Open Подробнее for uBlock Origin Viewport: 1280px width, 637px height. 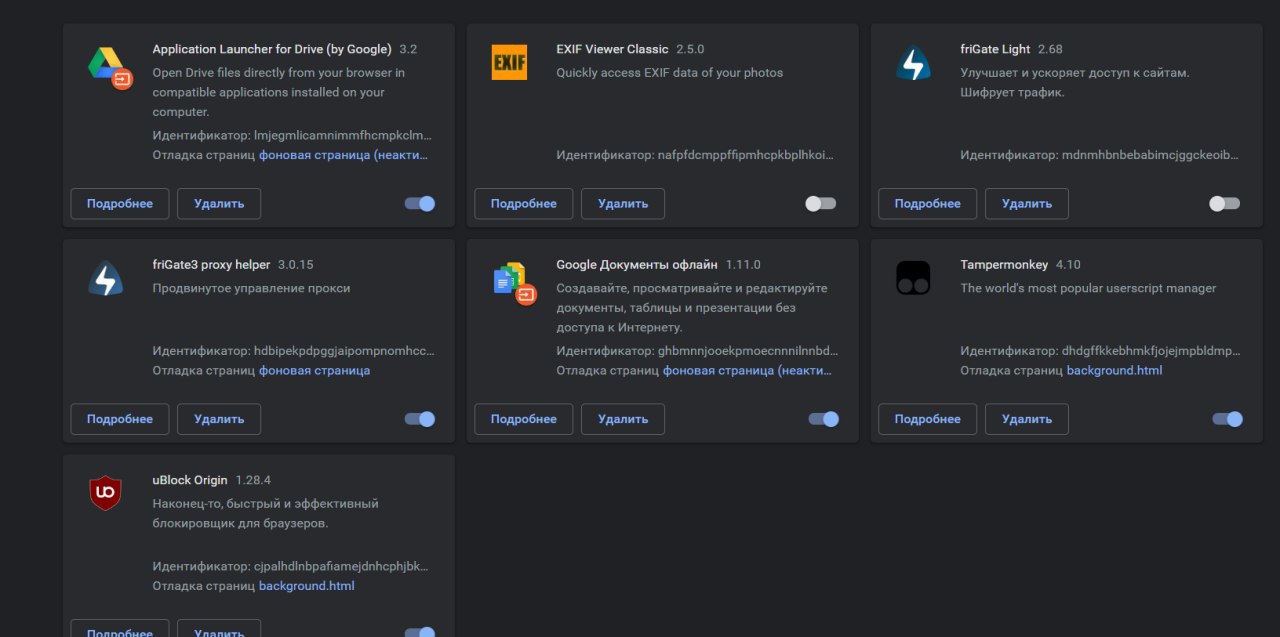(120, 629)
